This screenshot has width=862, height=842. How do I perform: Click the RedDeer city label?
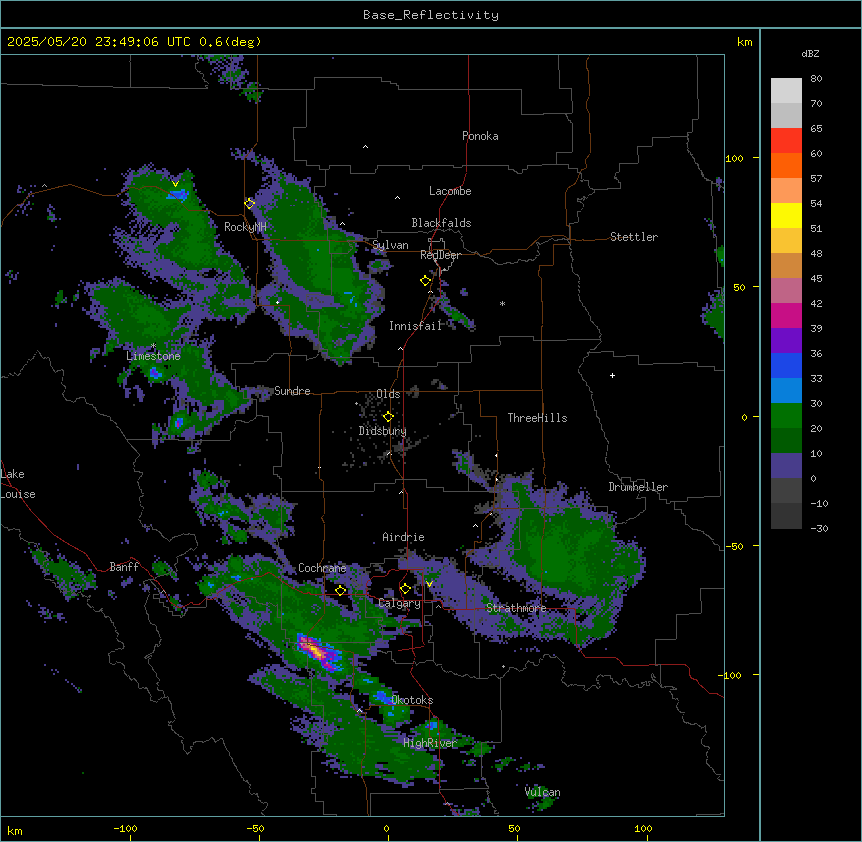pos(441,255)
